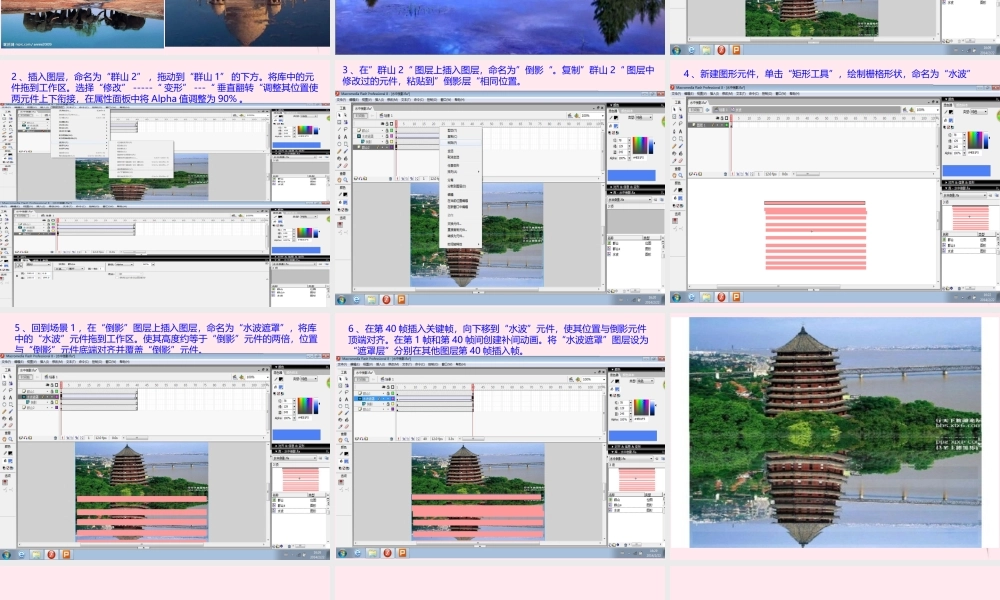Screen dimensions: 1000x600
Task: Select the Text (A) tool in step 4 screenshot
Action: click(x=680, y=131)
